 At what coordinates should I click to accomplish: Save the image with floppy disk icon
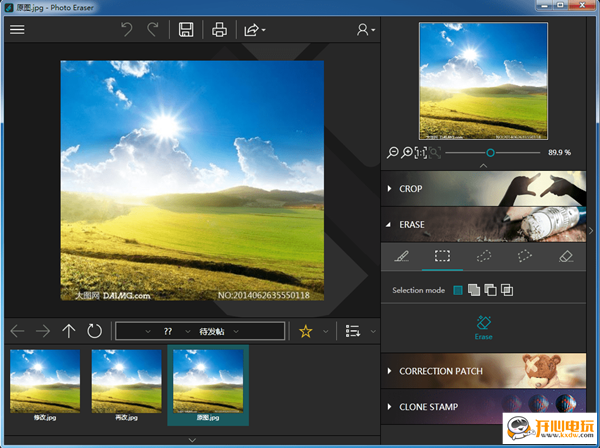click(x=186, y=29)
